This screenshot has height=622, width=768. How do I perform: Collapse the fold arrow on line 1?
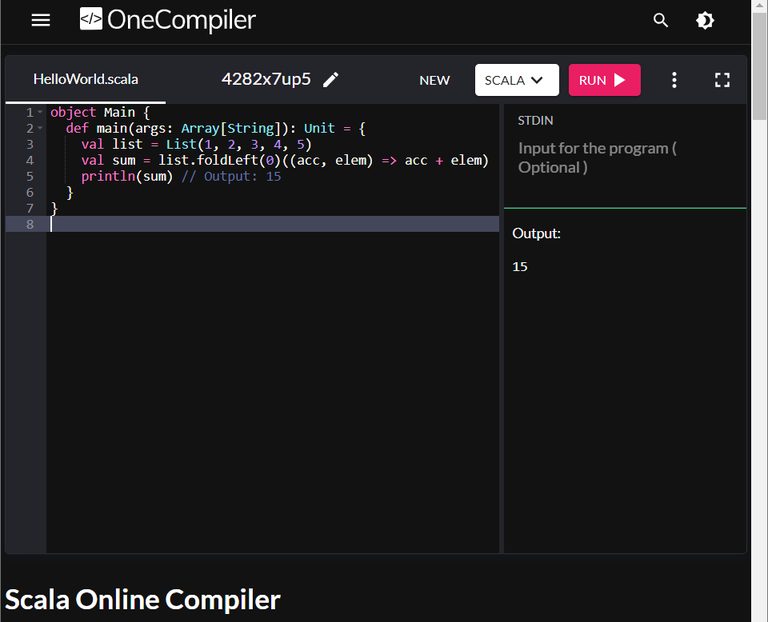pyautogui.click(x=40, y=112)
